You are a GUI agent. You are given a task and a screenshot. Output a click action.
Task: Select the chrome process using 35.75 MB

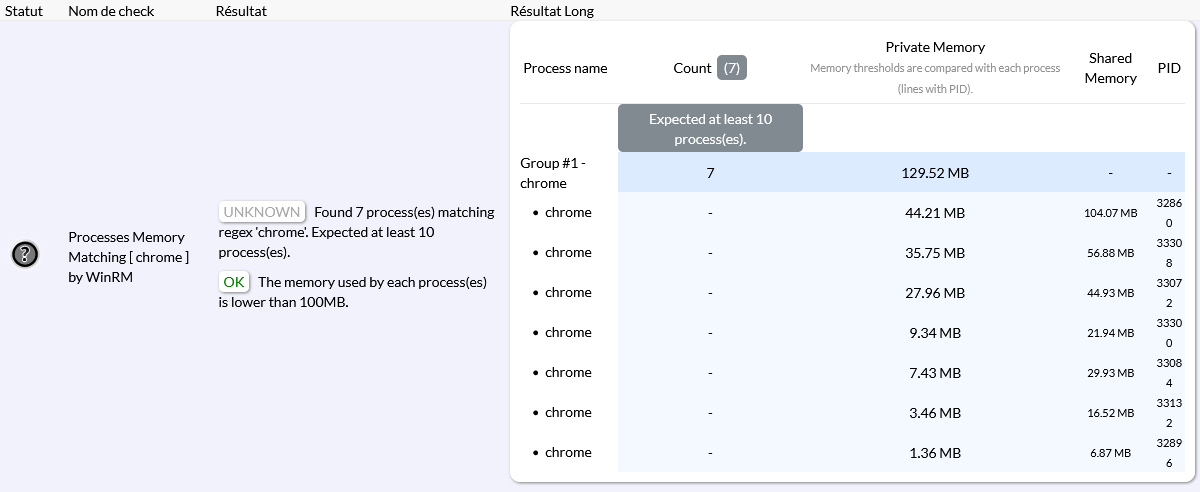(x=568, y=252)
